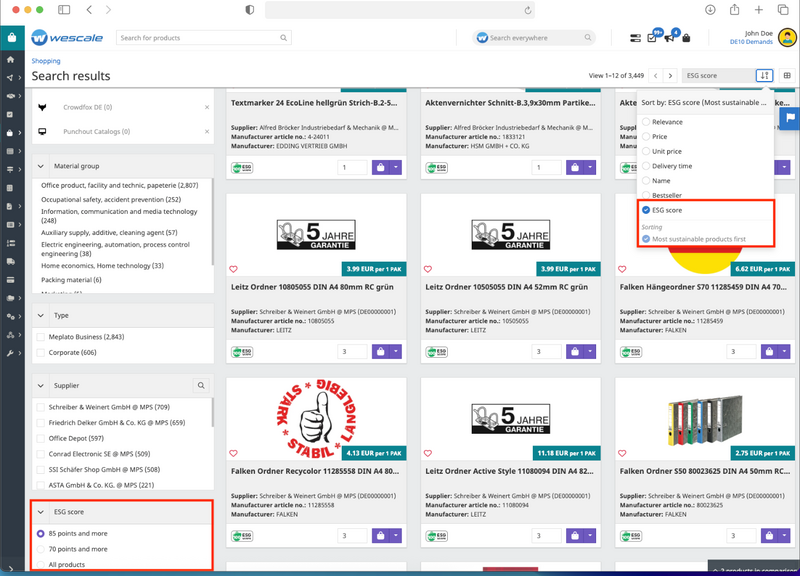Open cart dropdown arrow for Leitz Active Style

(590, 536)
